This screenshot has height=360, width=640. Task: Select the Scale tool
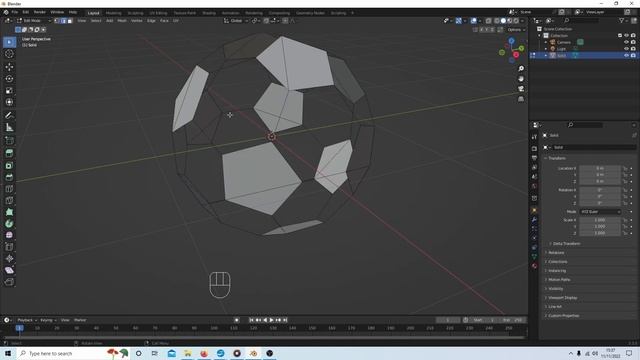click(x=9, y=90)
